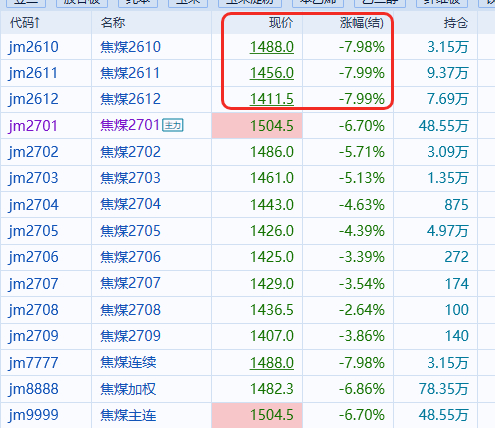Viewport: 495px width, 428px height.
Task: Click price 1407.0 for jm2709
Action: coord(272,336)
